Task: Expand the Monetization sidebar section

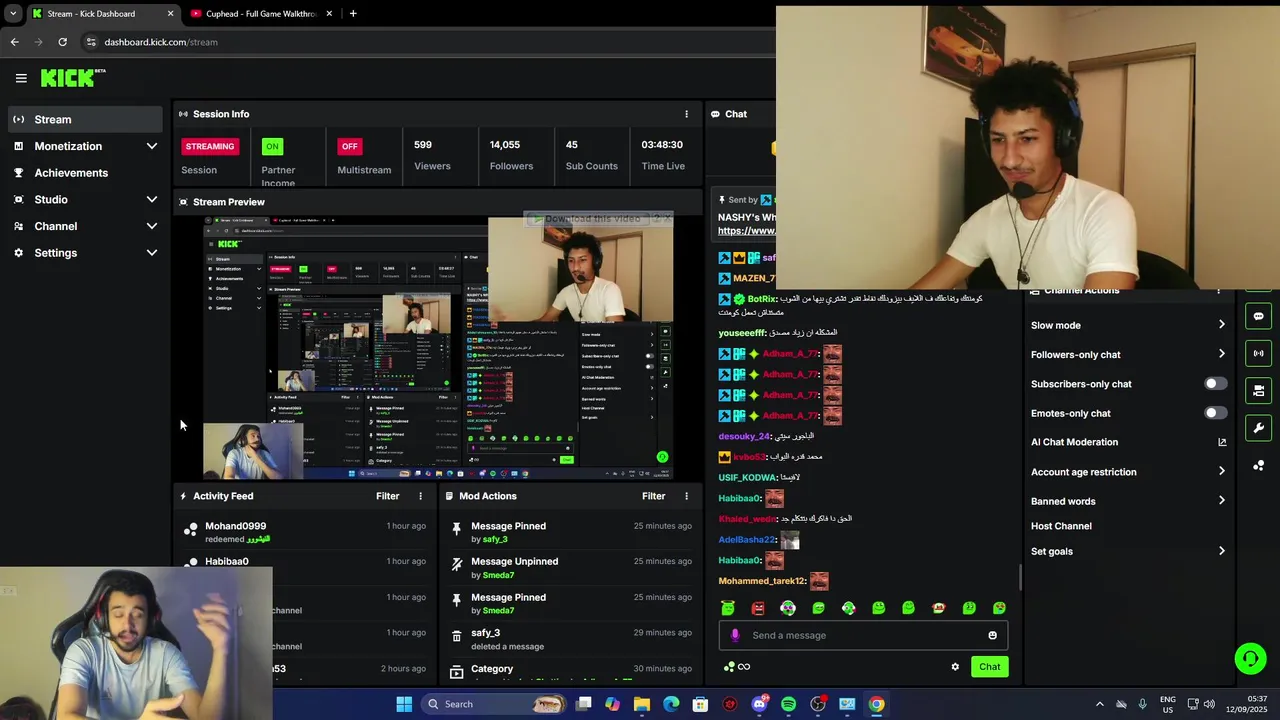Action: coord(152,146)
